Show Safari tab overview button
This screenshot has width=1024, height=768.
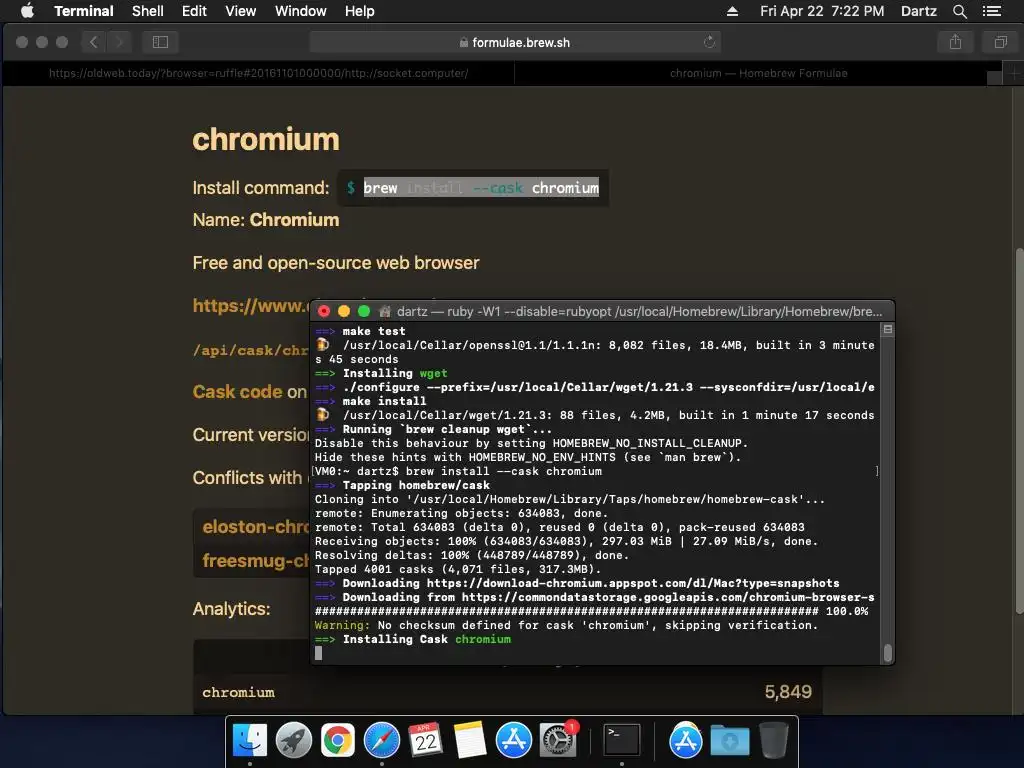click(x=1000, y=42)
